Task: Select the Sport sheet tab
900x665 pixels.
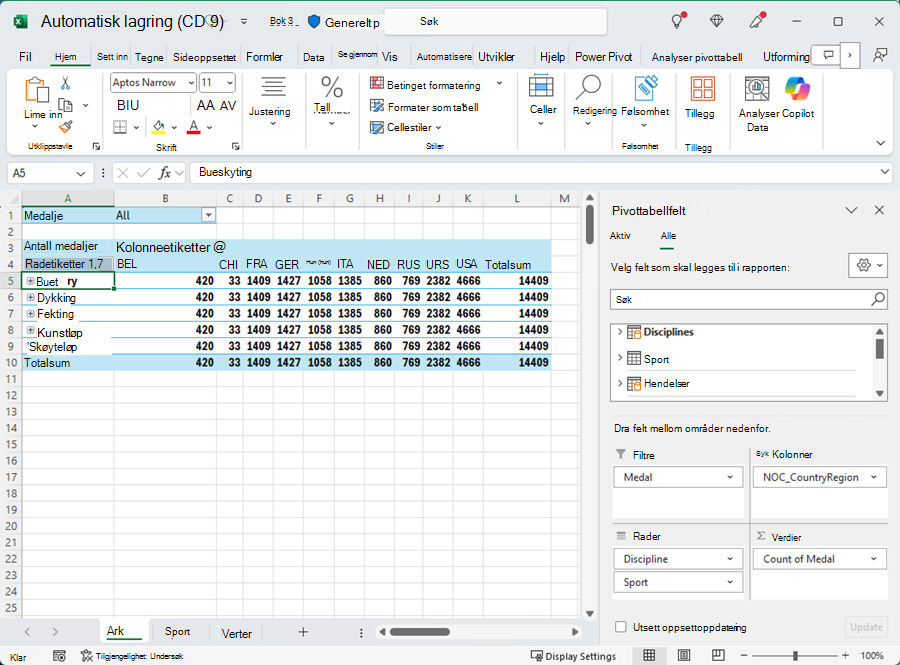Action: pyautogui.click(x=177, y=631)
